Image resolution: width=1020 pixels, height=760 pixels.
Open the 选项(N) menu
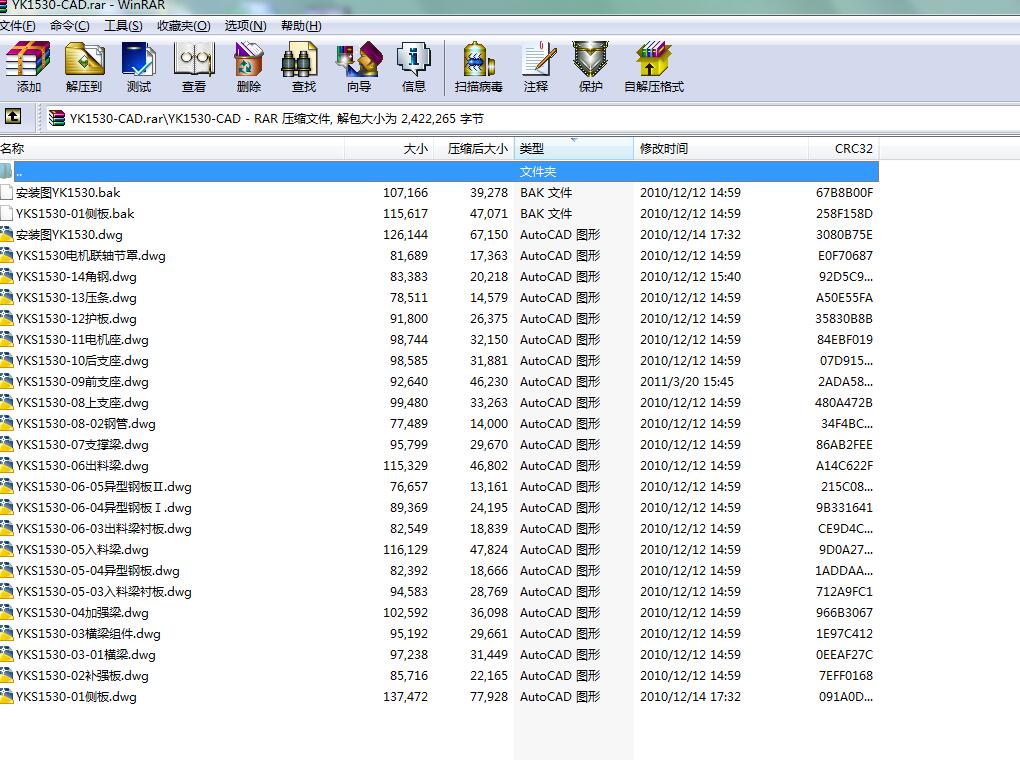coord(245,26)
